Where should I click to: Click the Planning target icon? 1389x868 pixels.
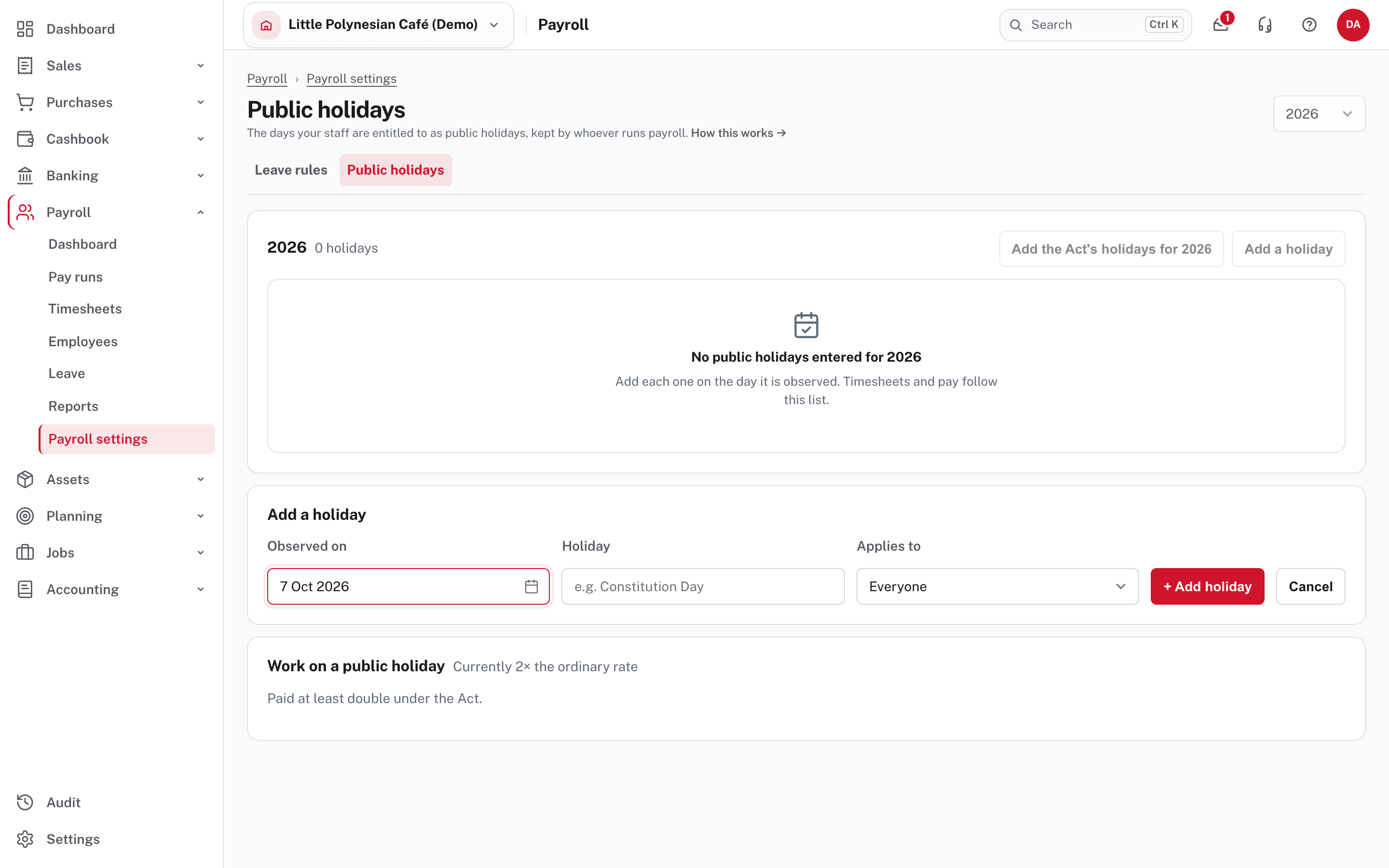25,516
